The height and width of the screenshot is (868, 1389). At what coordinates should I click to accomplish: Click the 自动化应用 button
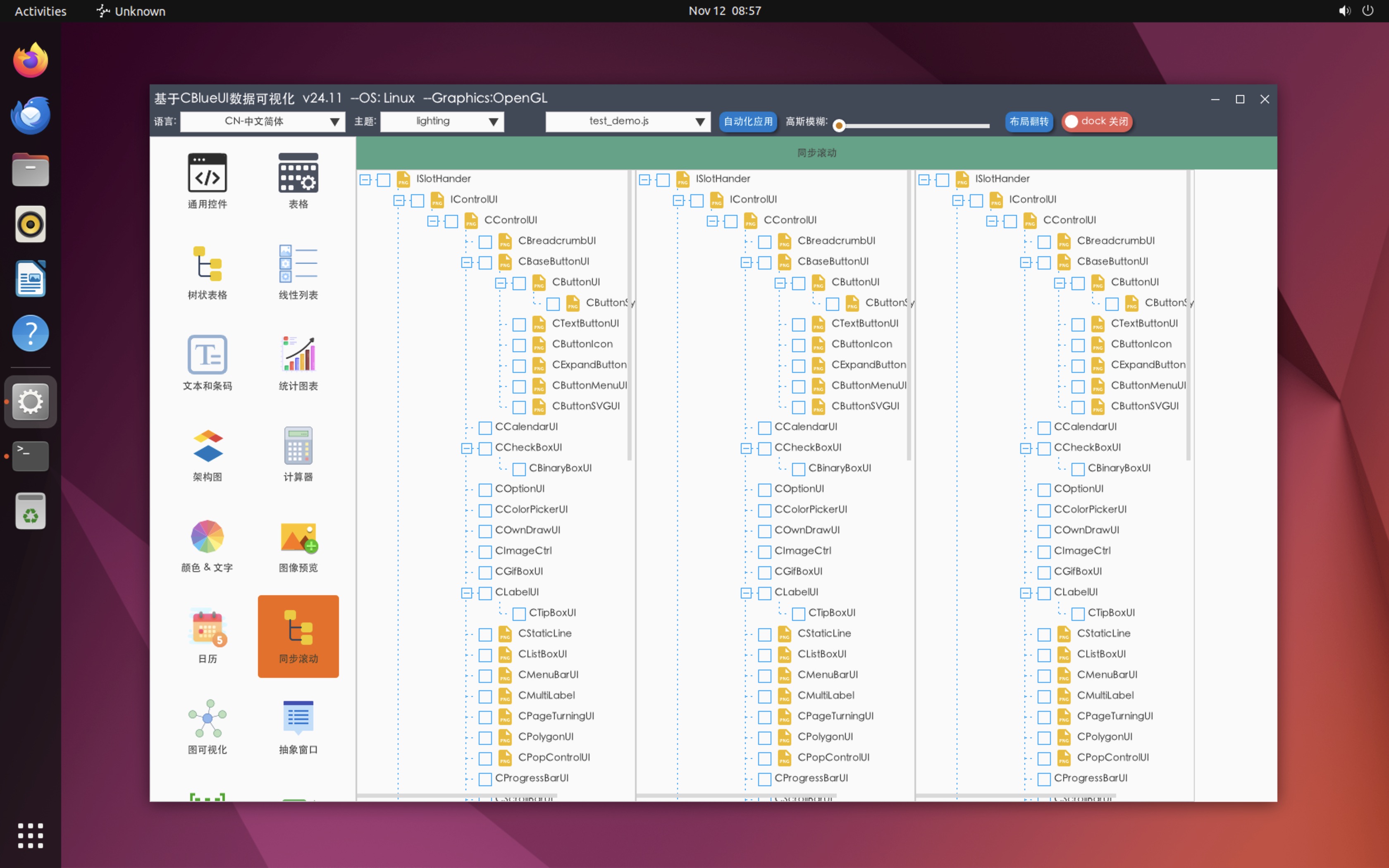coord(748,122)
